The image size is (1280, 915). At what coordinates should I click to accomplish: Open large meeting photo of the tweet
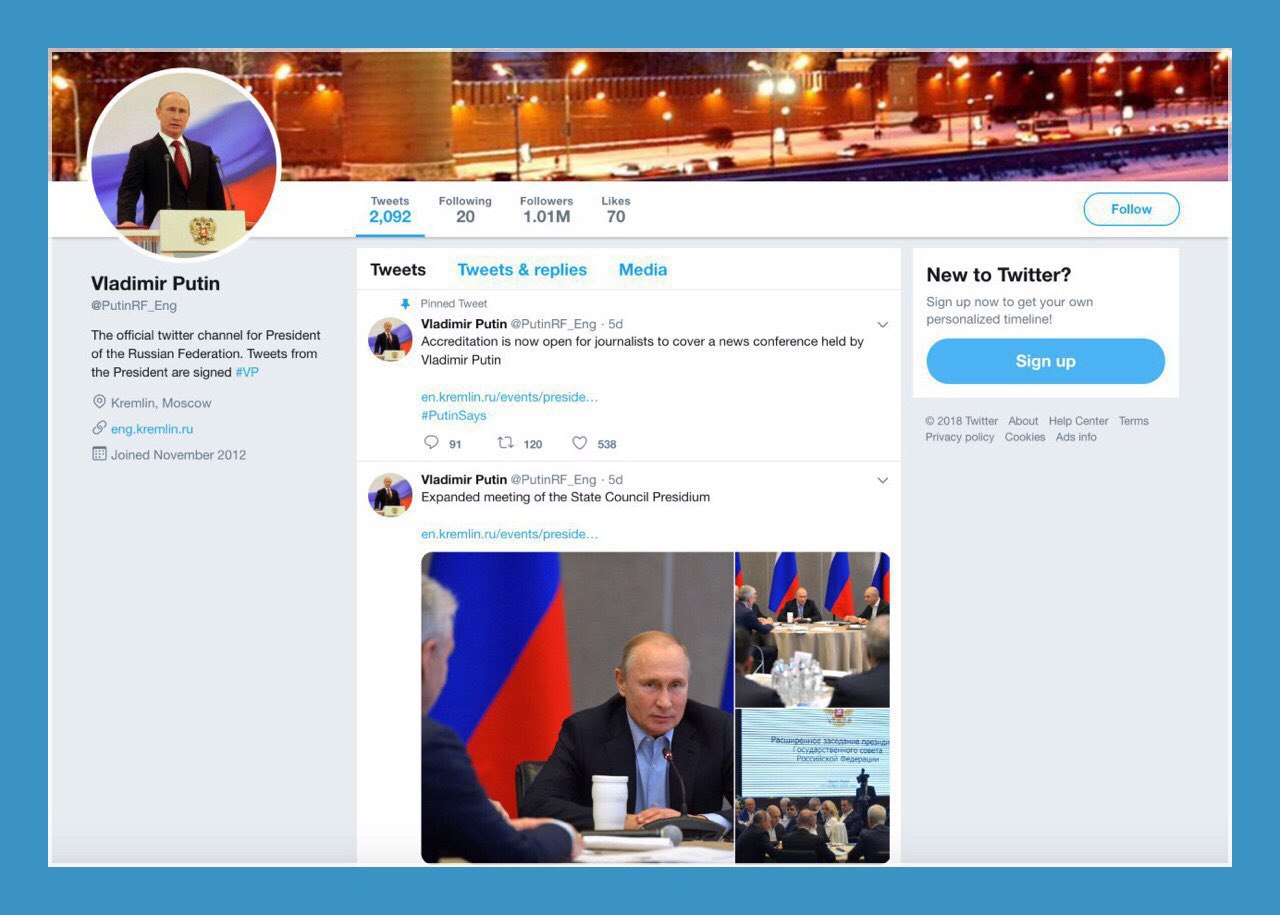tap(577, 707)
